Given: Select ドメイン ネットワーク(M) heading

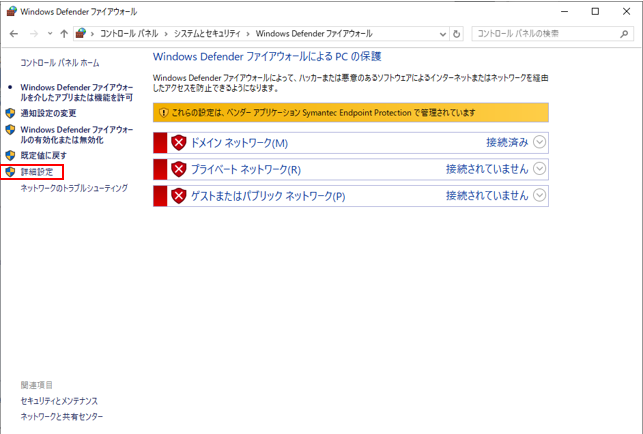Looking at the screenshot, I should (239, 143).
